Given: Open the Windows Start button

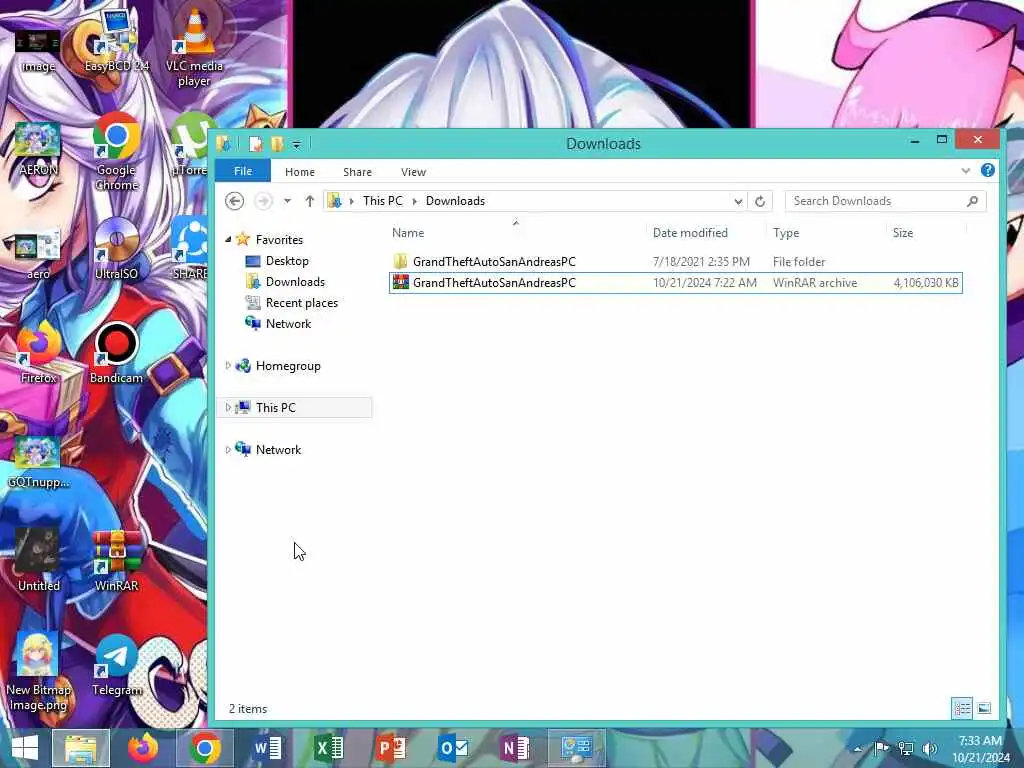Looking at the screenshot, I should pyautogui.click(x=25, y=748).
